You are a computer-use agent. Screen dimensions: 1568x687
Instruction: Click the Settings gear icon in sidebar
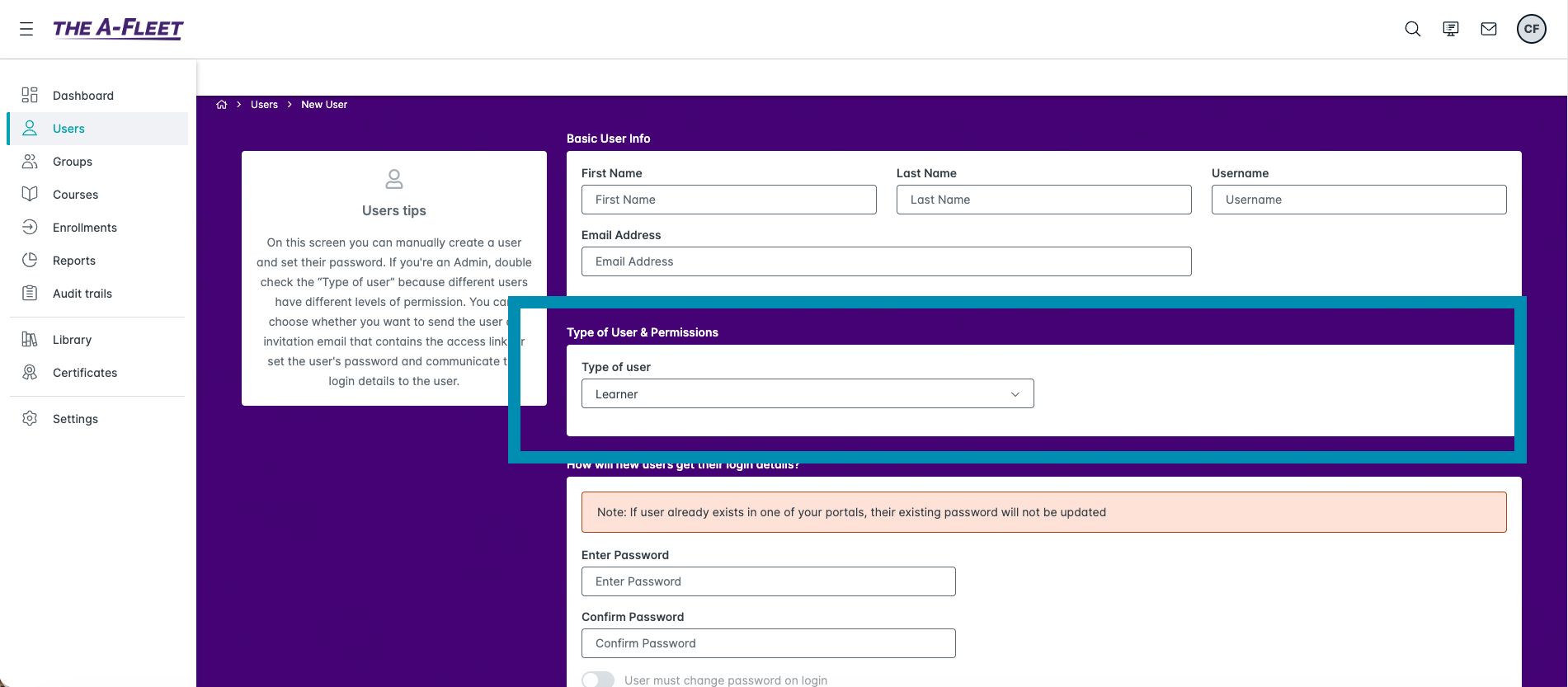(x=30, y=418)
